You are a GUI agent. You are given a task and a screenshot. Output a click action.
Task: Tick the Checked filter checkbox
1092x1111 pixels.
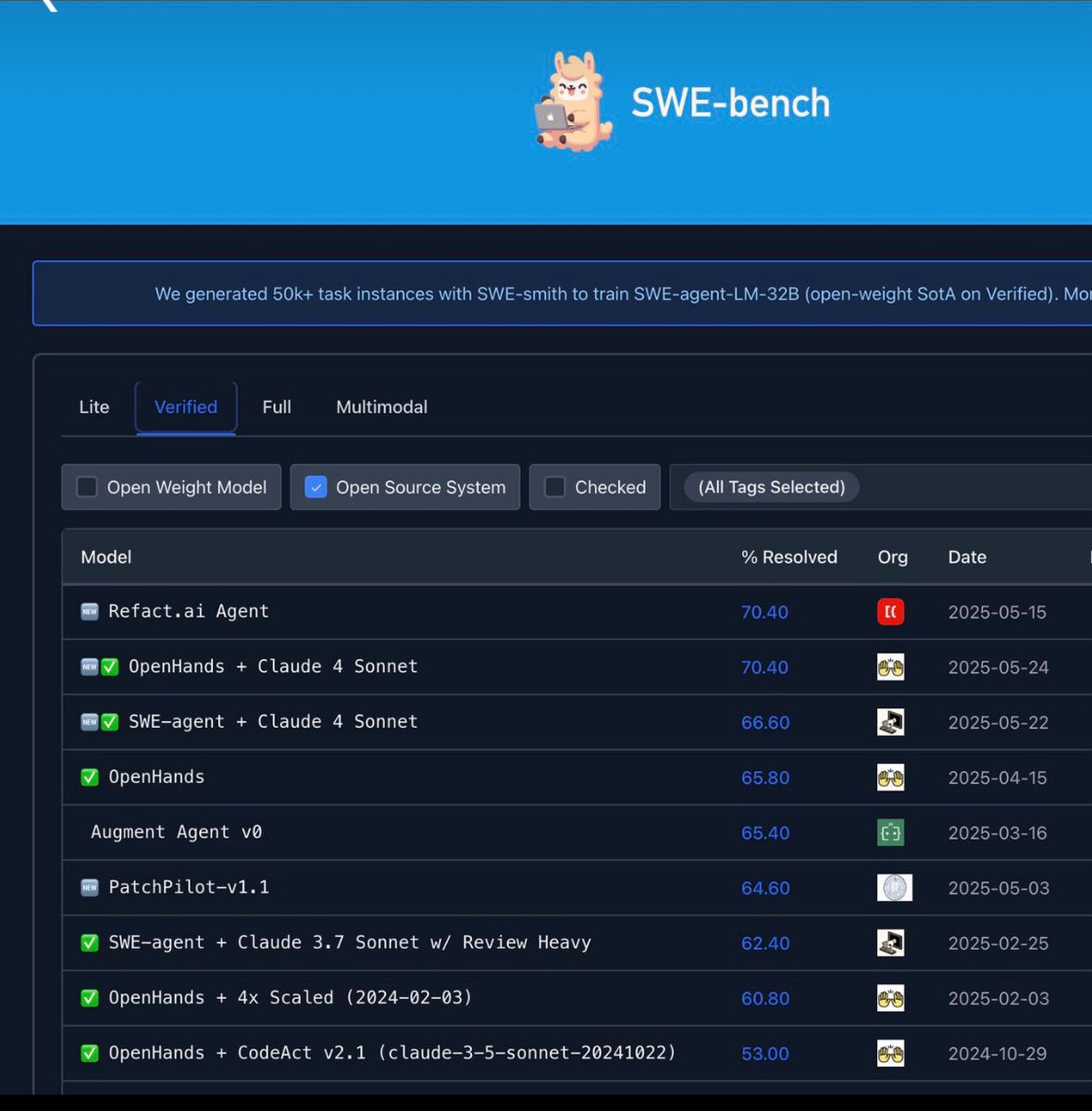click(x=554, y=487)
